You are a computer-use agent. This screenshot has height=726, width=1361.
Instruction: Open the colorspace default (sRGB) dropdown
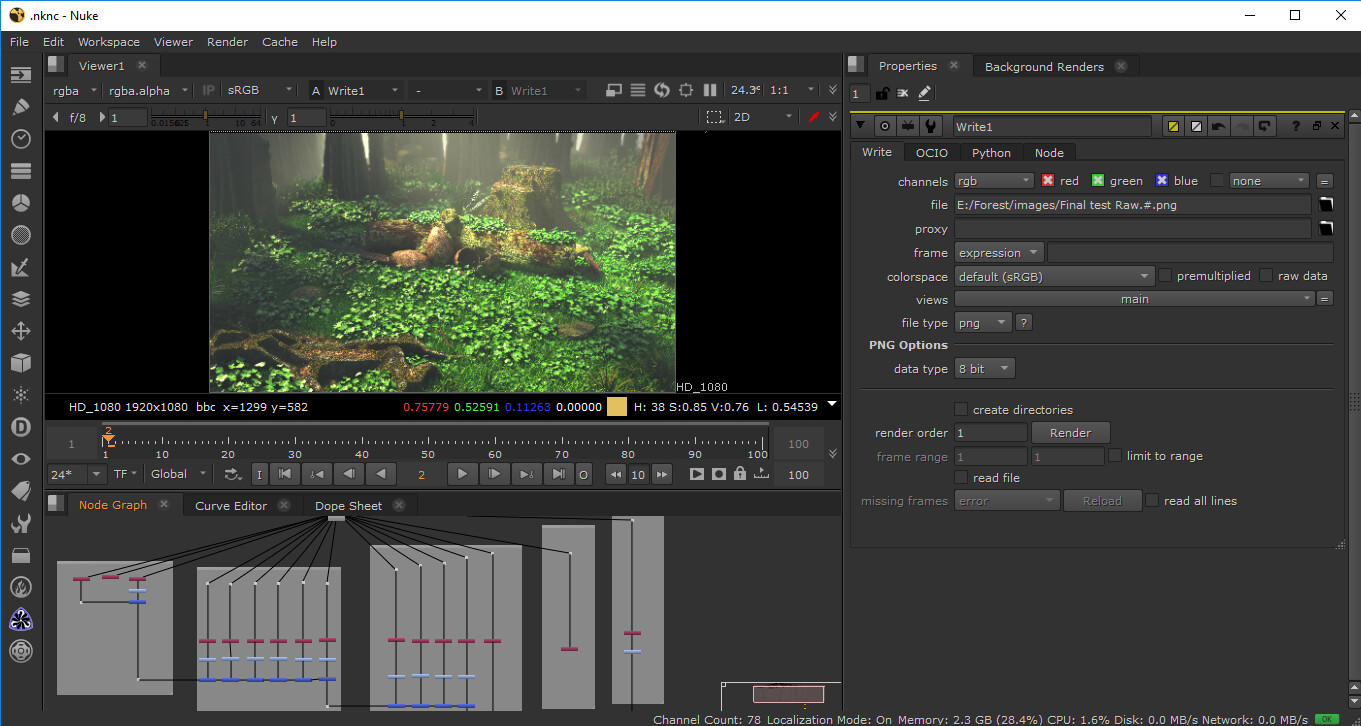tap(1055, 277)
